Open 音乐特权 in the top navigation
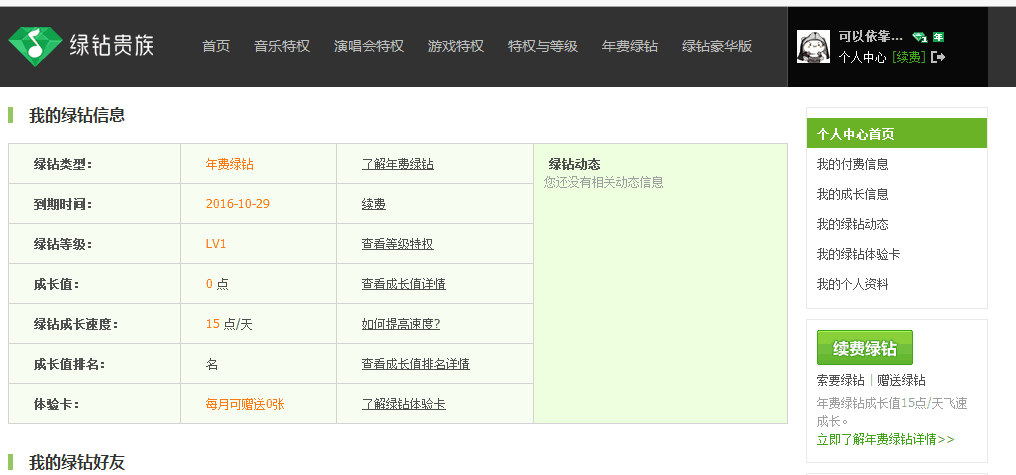 click(282, 47)
